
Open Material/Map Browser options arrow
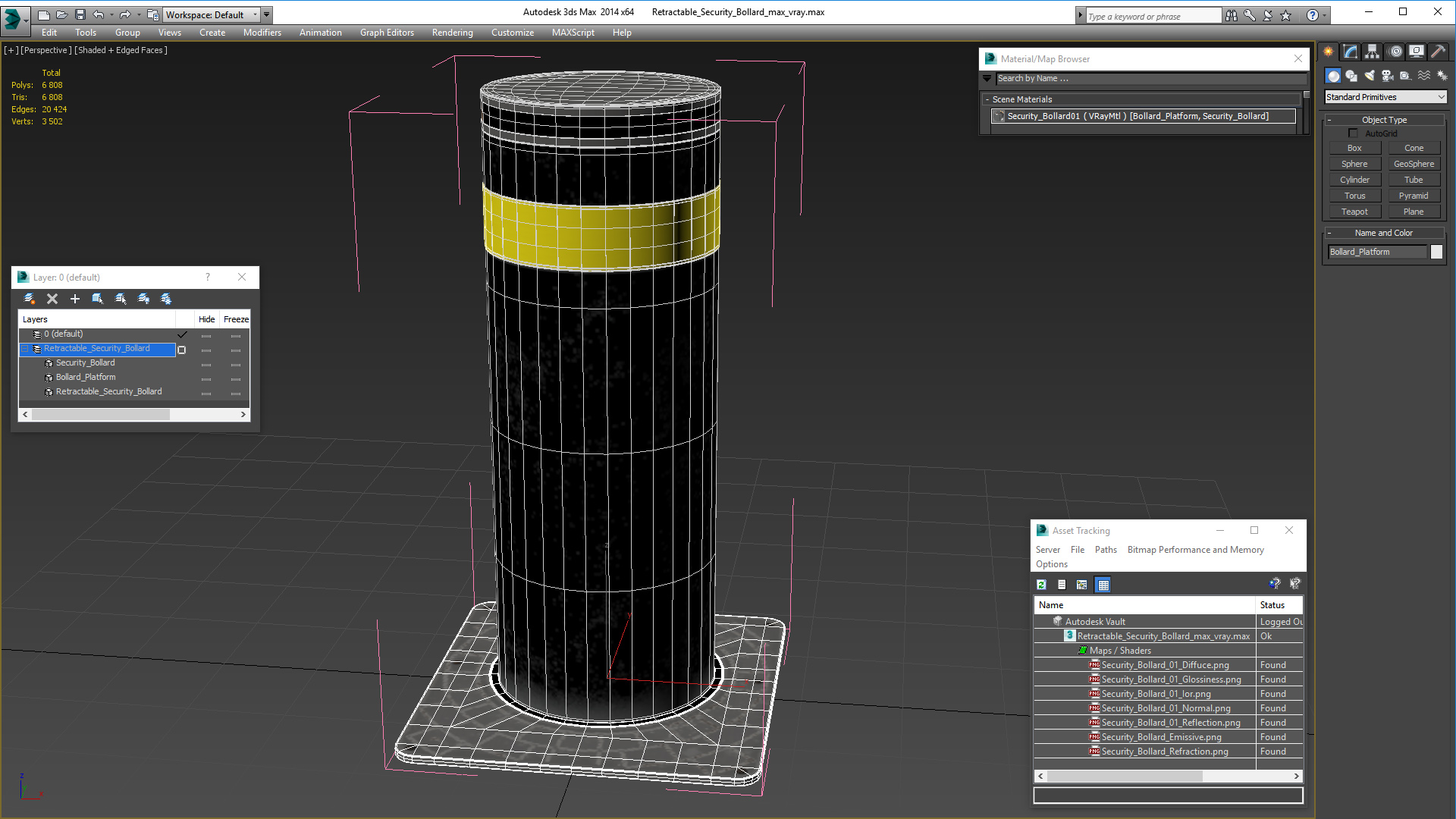[x=987, y=78]
